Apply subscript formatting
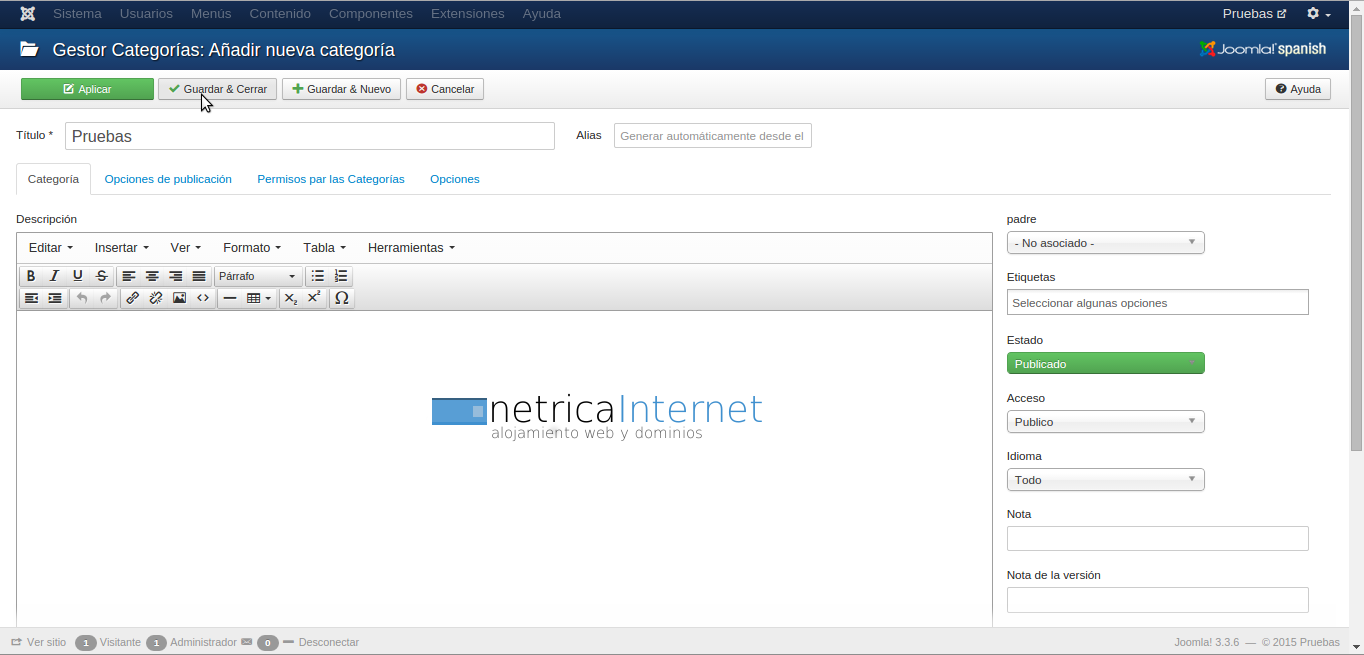The image size is (1364, 655). pyautogui.click(x=291, y=298)
